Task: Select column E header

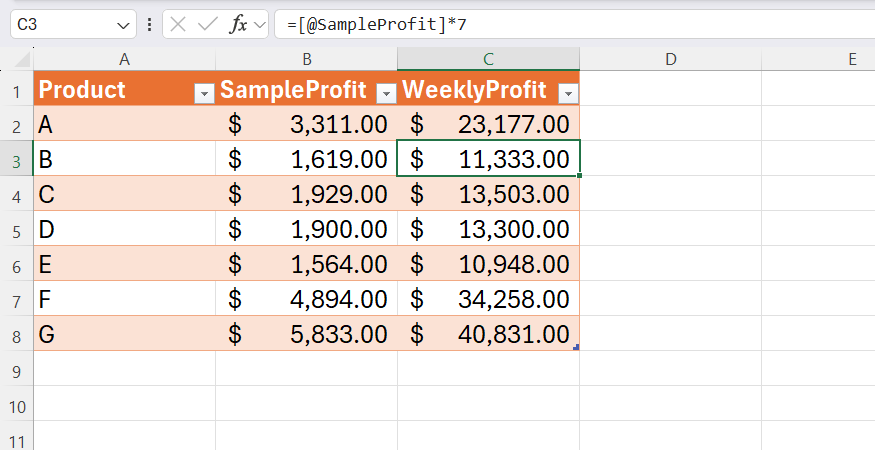Action: tap(818, 59)
